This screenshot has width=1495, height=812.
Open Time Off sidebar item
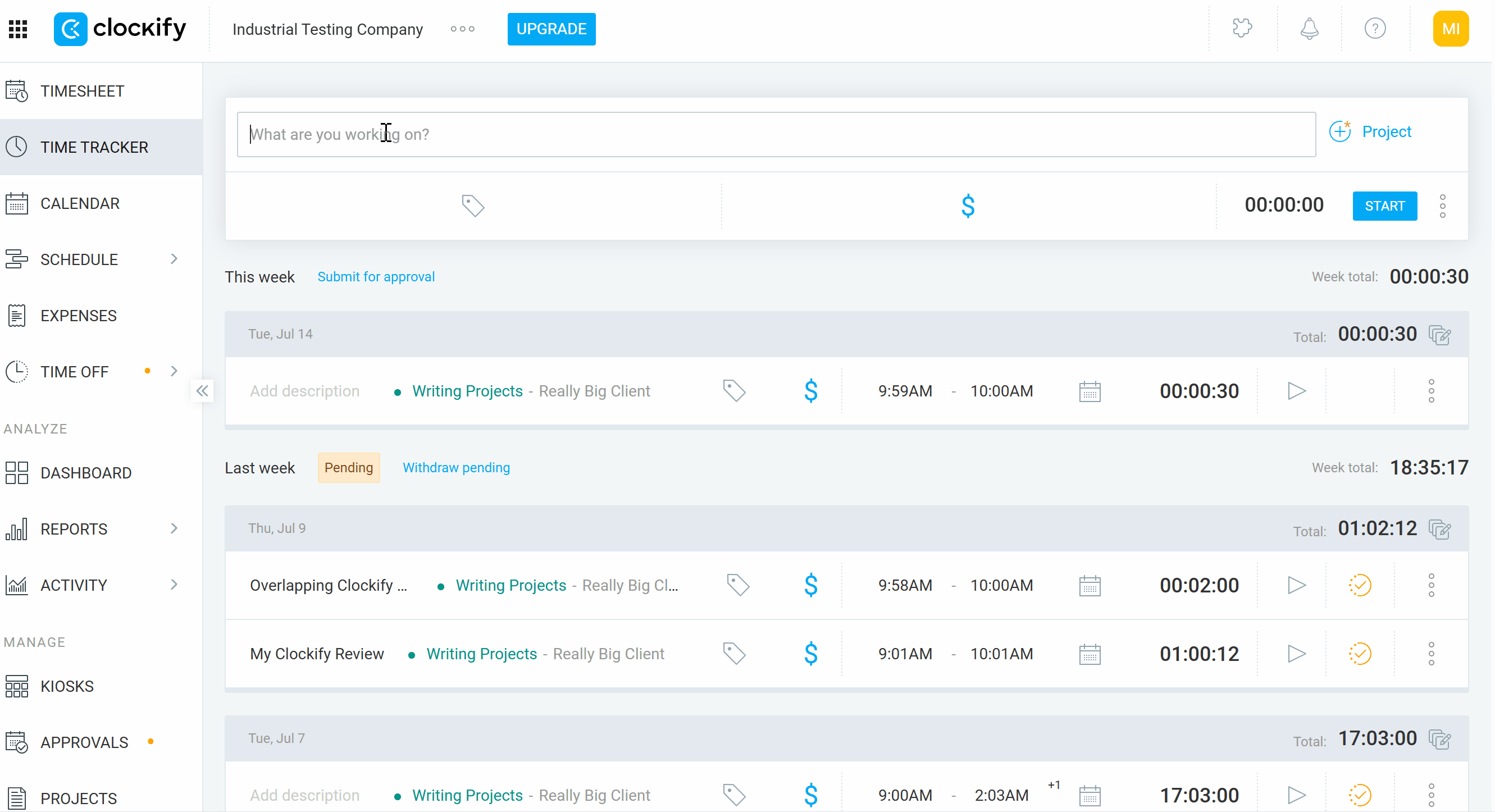point(75,372)
